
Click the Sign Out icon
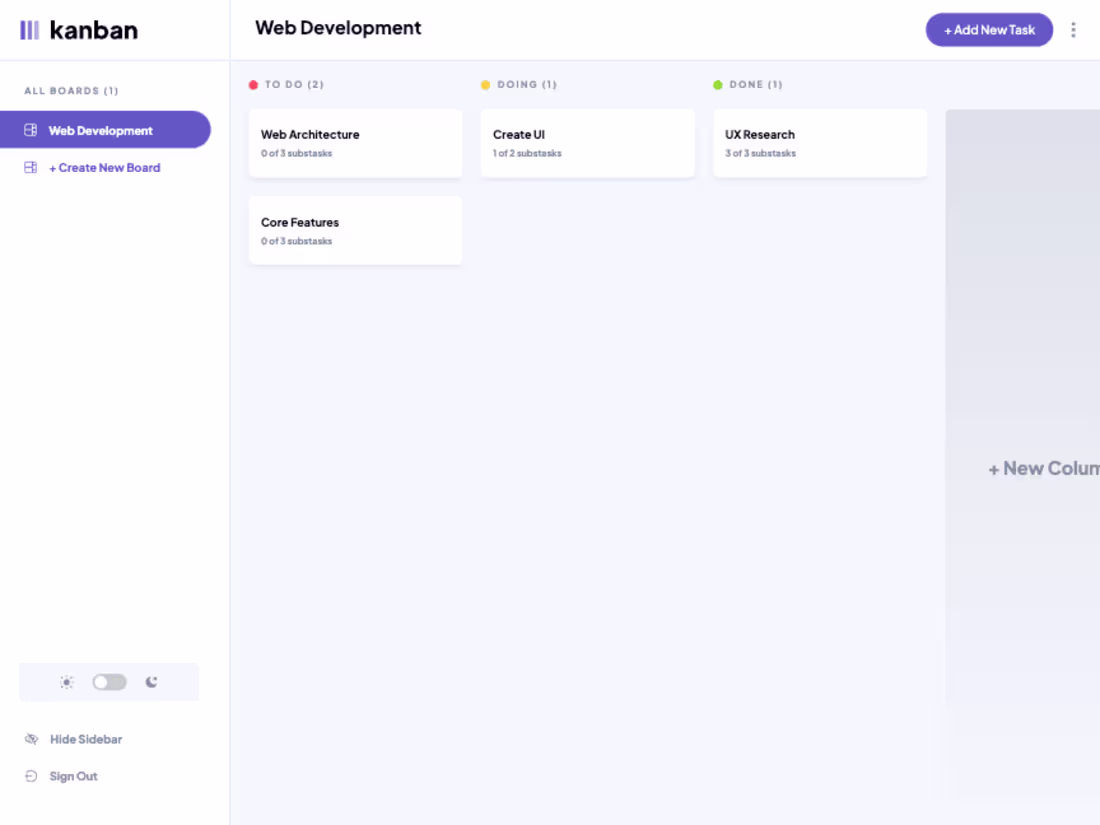[31, 776]
